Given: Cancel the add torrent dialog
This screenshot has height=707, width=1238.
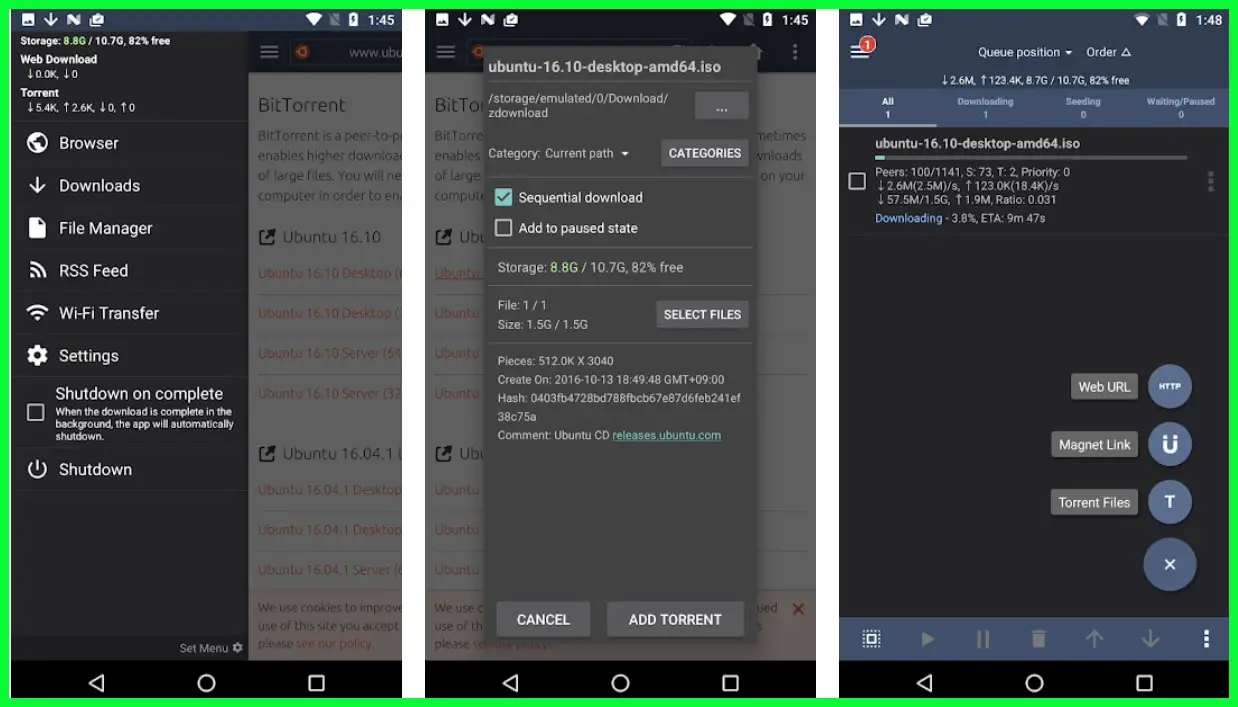Looking at the screenshot, I should coord(543,620).
